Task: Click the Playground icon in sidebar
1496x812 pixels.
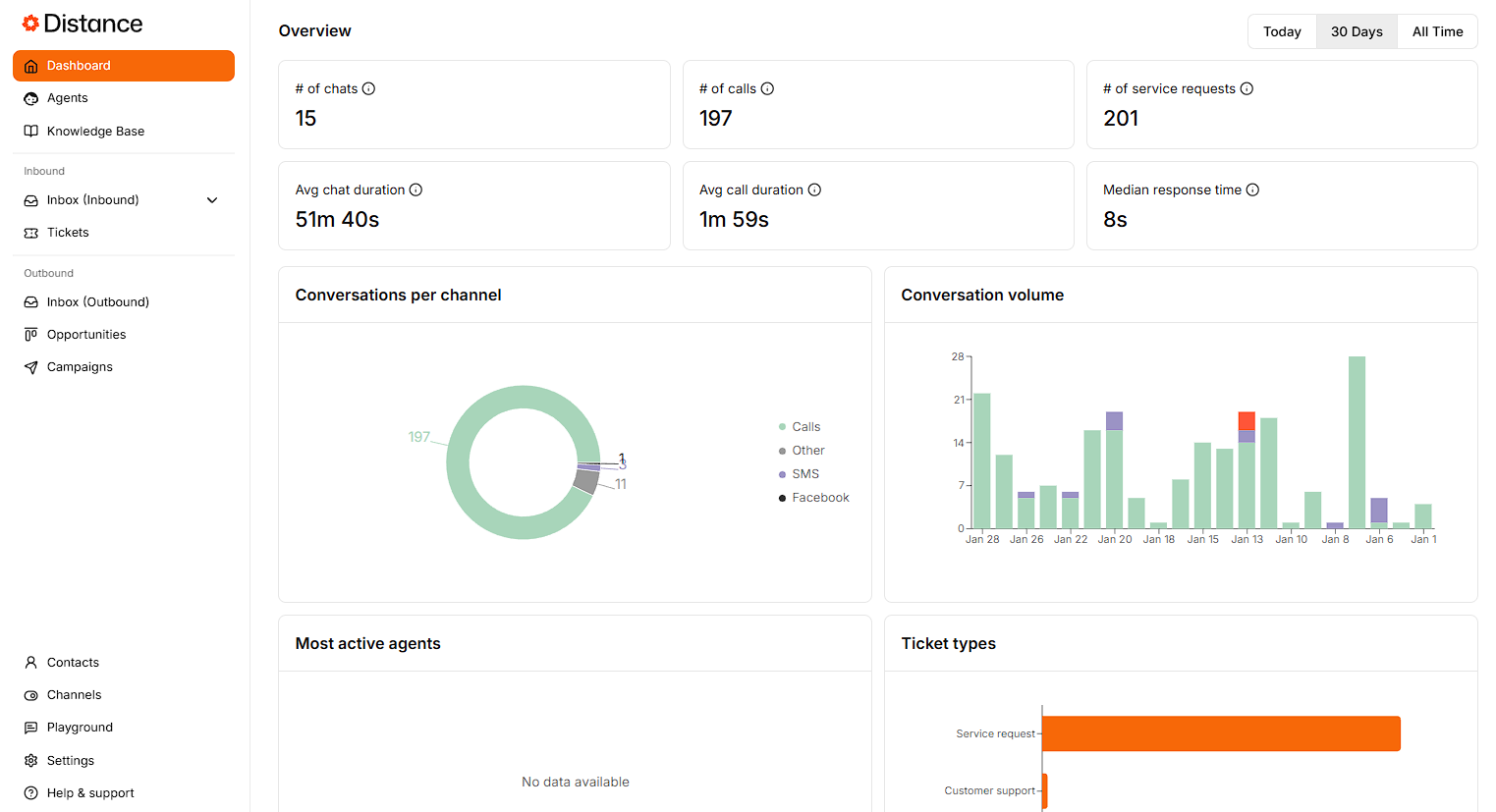Action: tap(31, 728)
